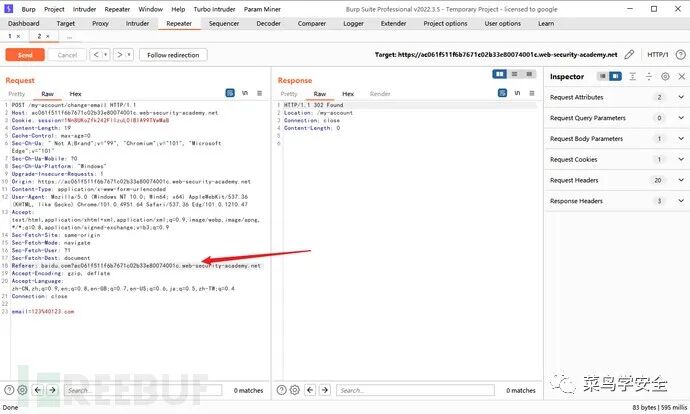Viewport: 690px width, 414px height.
Task: Switch to the Extender tab
Action: [x=393, y=23]
